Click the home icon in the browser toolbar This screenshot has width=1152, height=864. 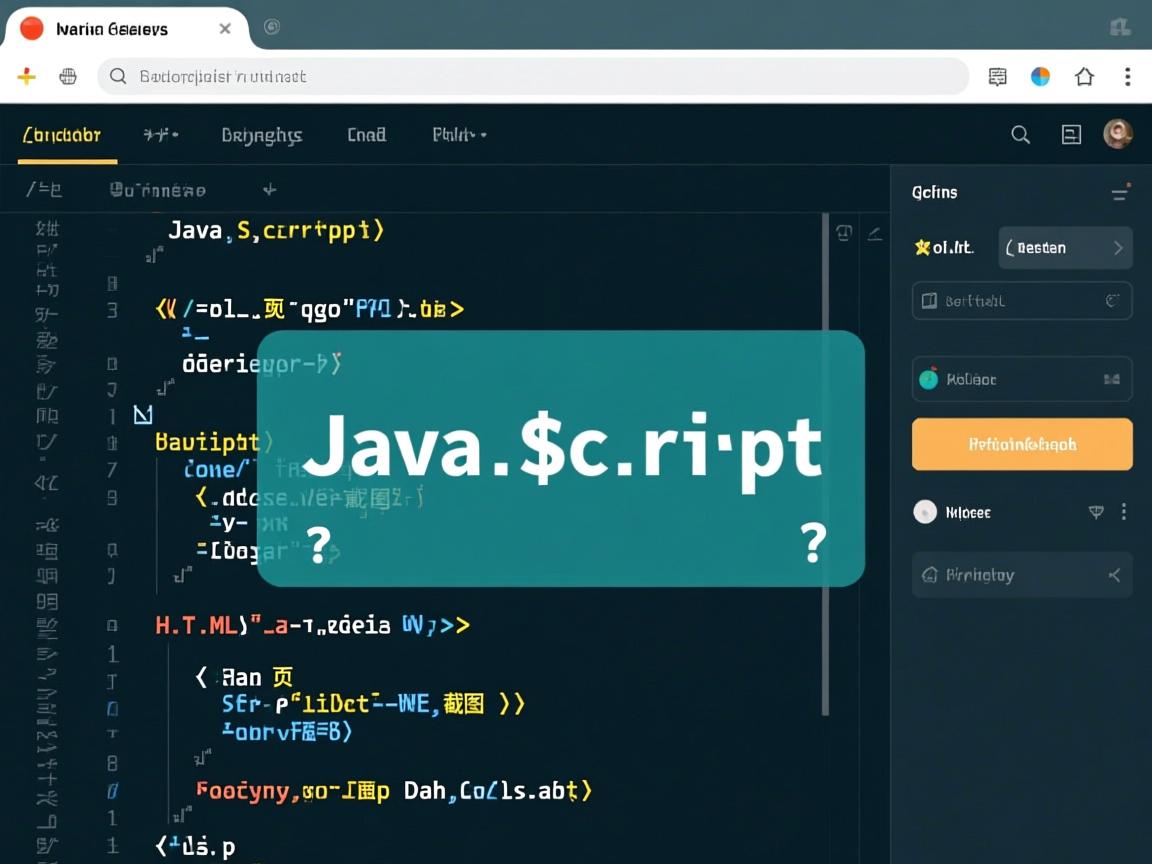(x=1084, y=77)
